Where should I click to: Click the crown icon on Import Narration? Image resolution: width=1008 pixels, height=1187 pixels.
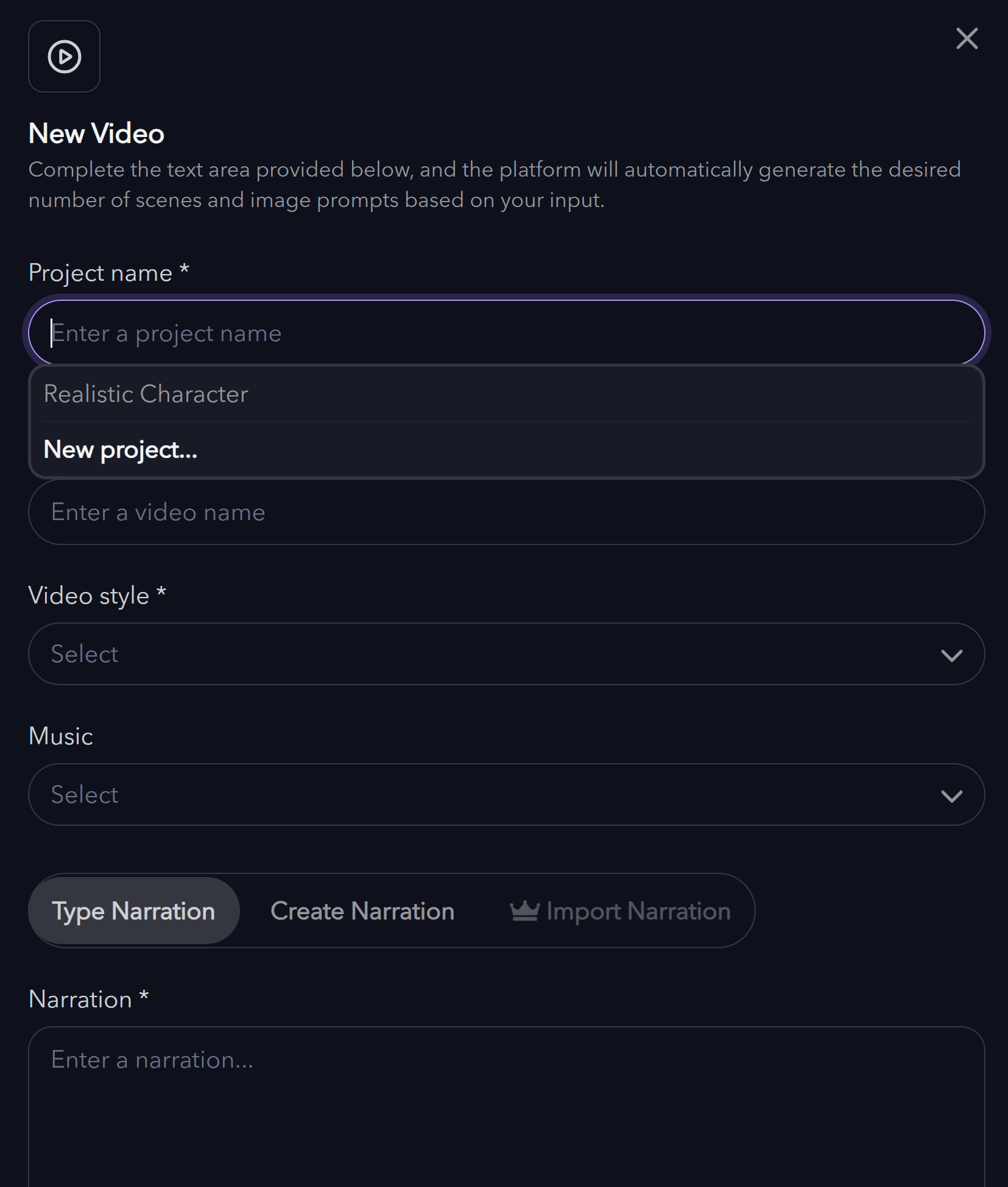click(524, 911)
